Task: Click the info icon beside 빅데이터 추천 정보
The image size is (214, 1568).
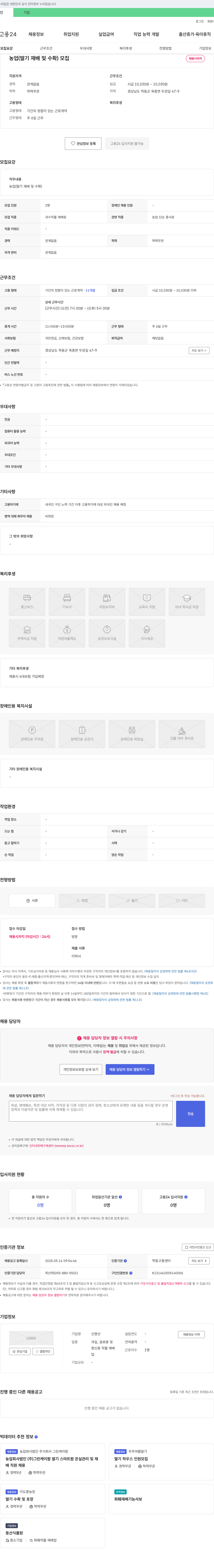Action: [x=36, y=1436]
